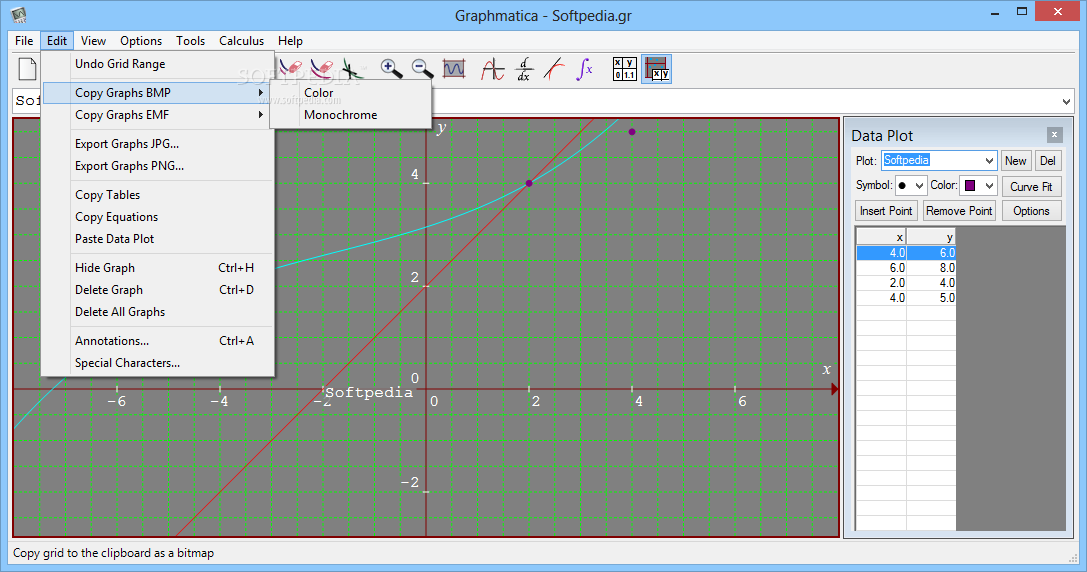Image resolution: width=1087 pixels, height=572 pixels.
Task: Click the Zoom Out magnifier icon
Action: tap(422, 68)
